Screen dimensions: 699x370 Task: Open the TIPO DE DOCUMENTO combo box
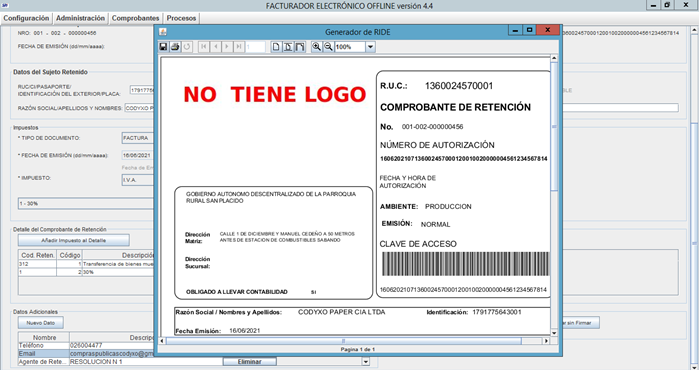pyautogui.click(x=138, y=138)
